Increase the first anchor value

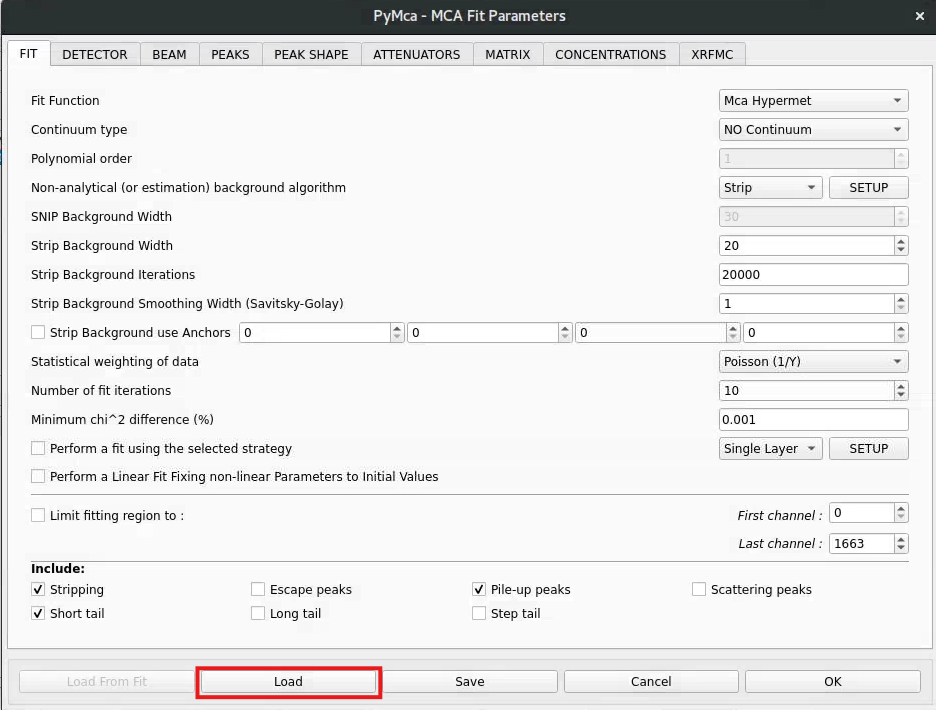pyautogui.click(x=398, y=328)
